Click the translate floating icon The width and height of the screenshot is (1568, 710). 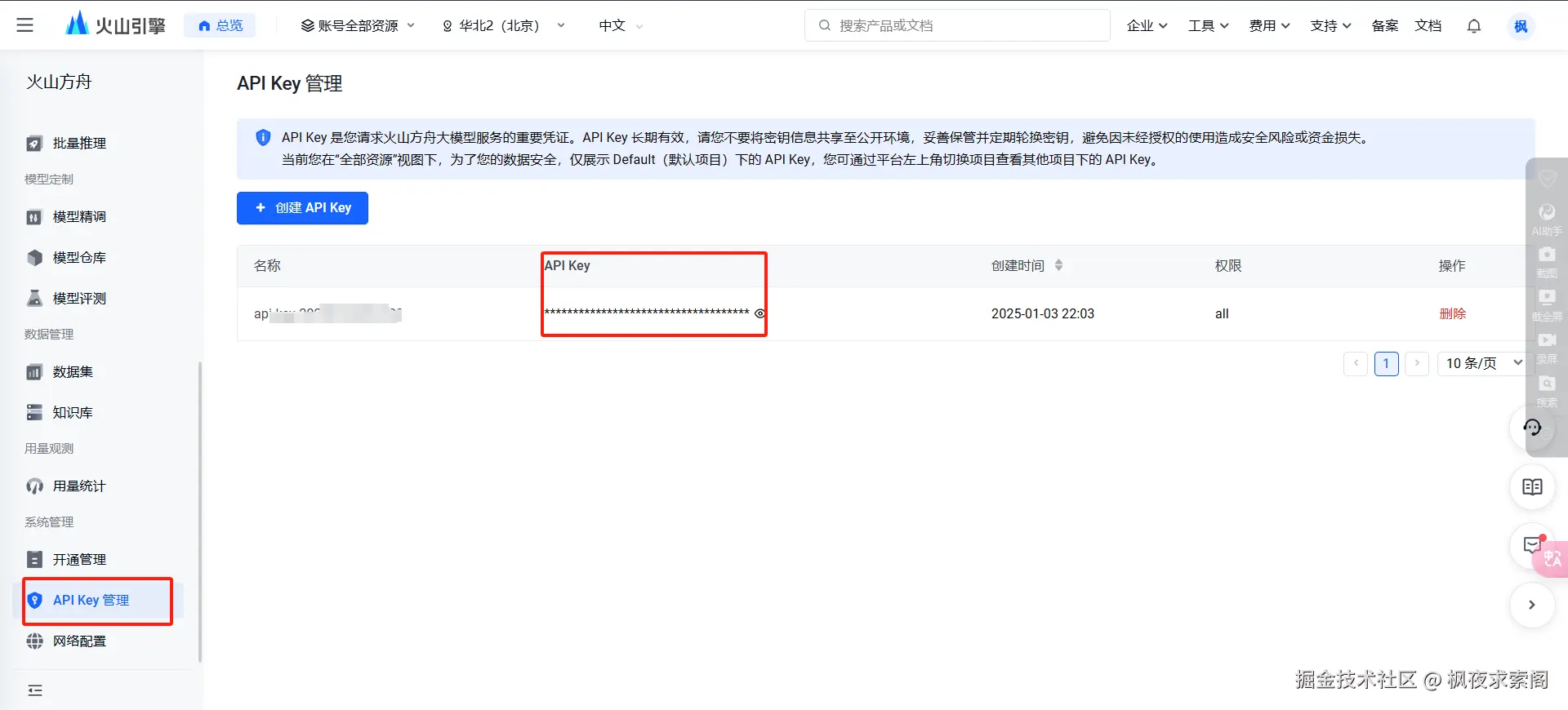tap(1552, 559)
